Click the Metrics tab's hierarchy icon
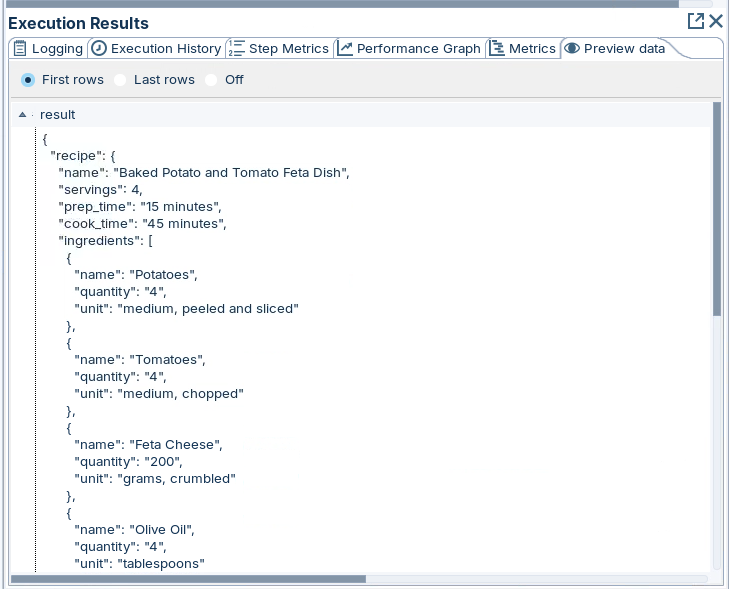The image size is (729, 589). click(497, 48)
